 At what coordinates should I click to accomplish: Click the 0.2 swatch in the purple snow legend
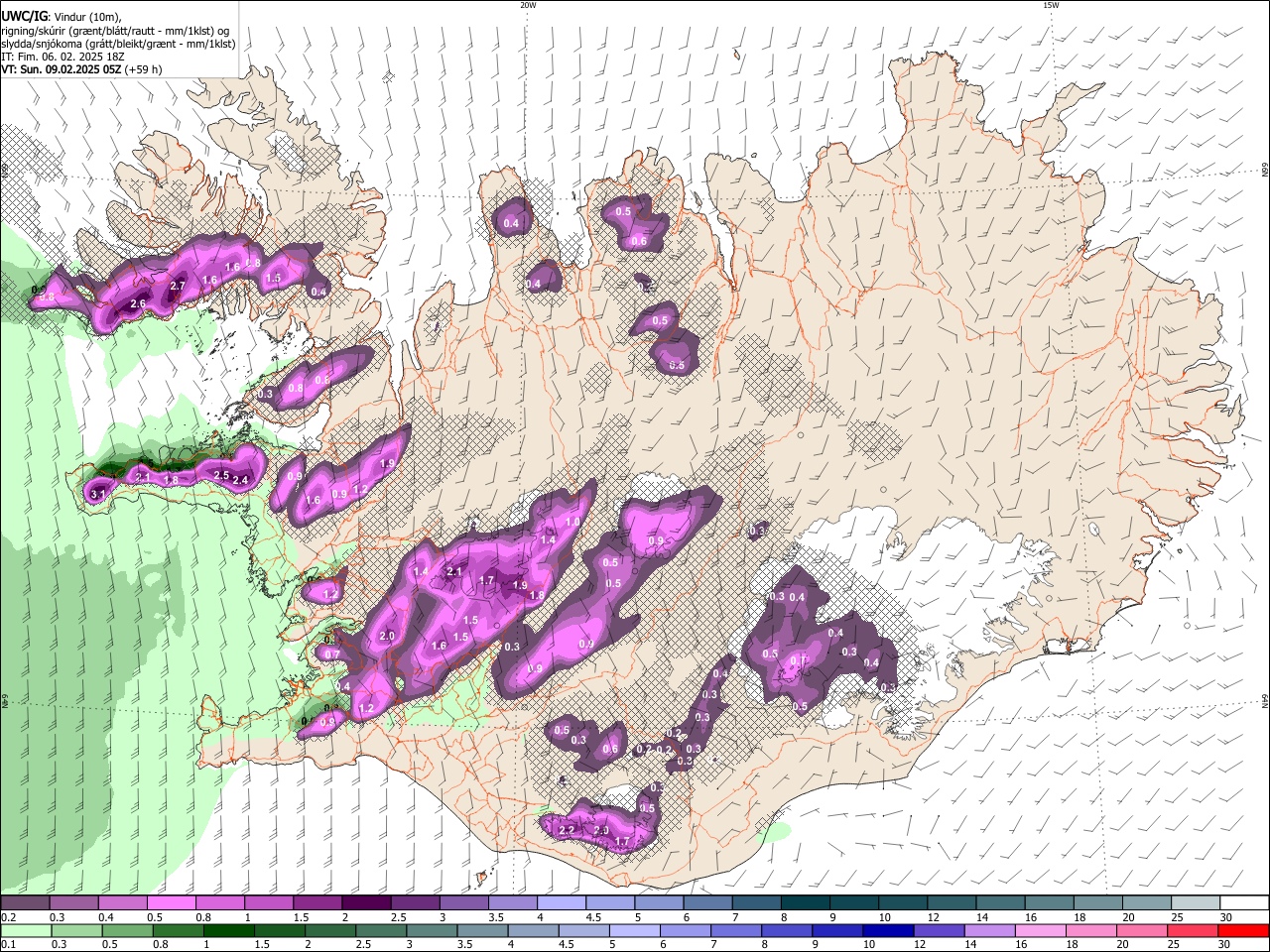tap(25, 903)
